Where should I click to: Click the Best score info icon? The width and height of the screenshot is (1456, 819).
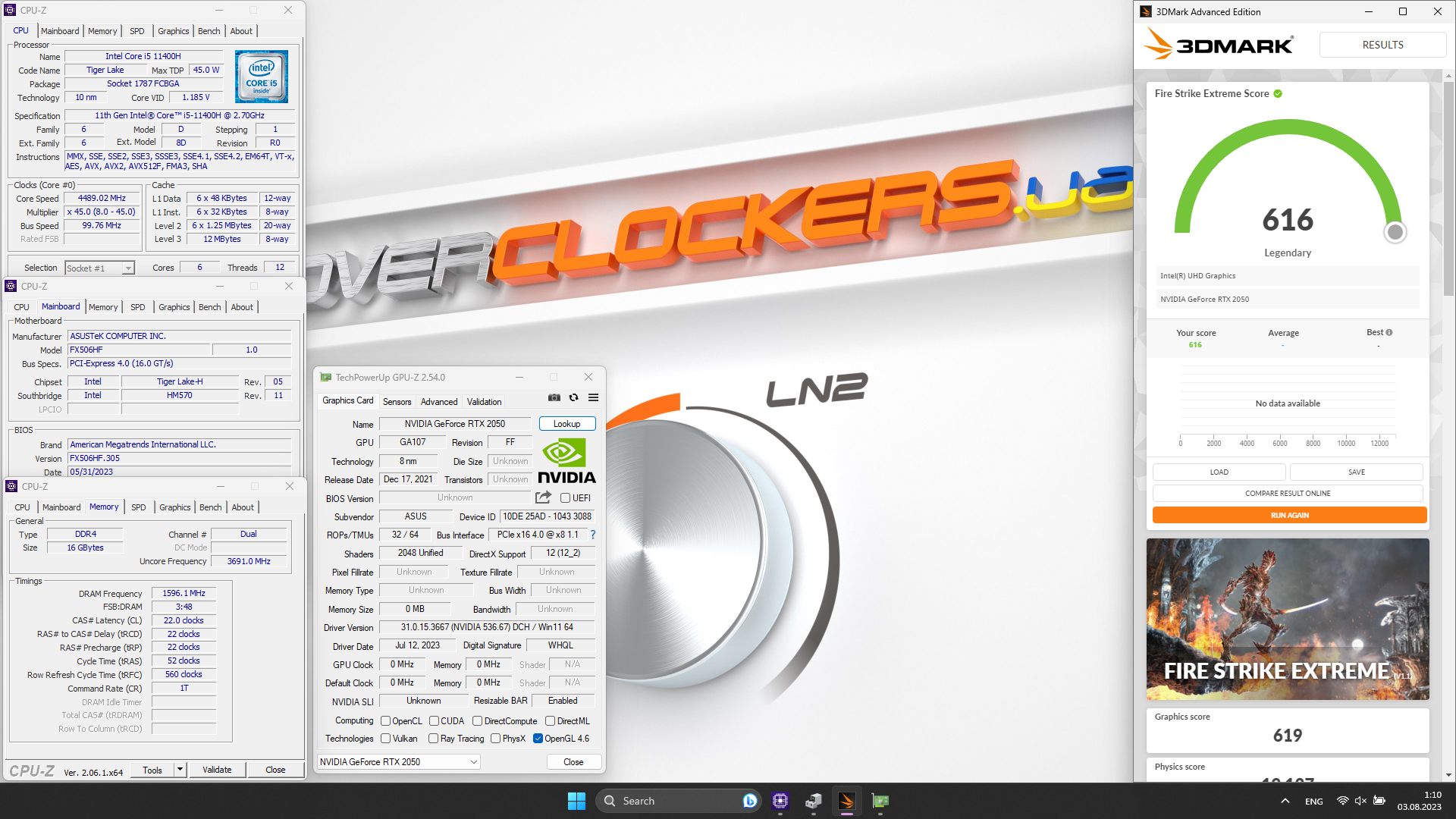[x=1389, y=332]
